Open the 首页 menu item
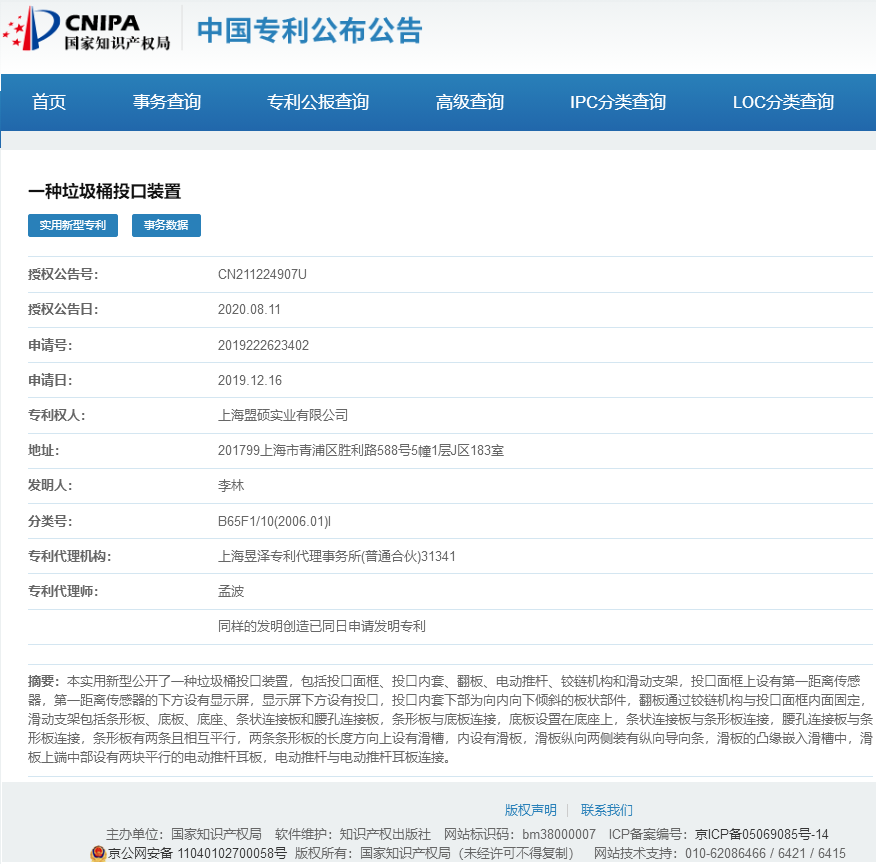Image resolution: width=876 pixels, height=866 pixels. pos(49,102)
